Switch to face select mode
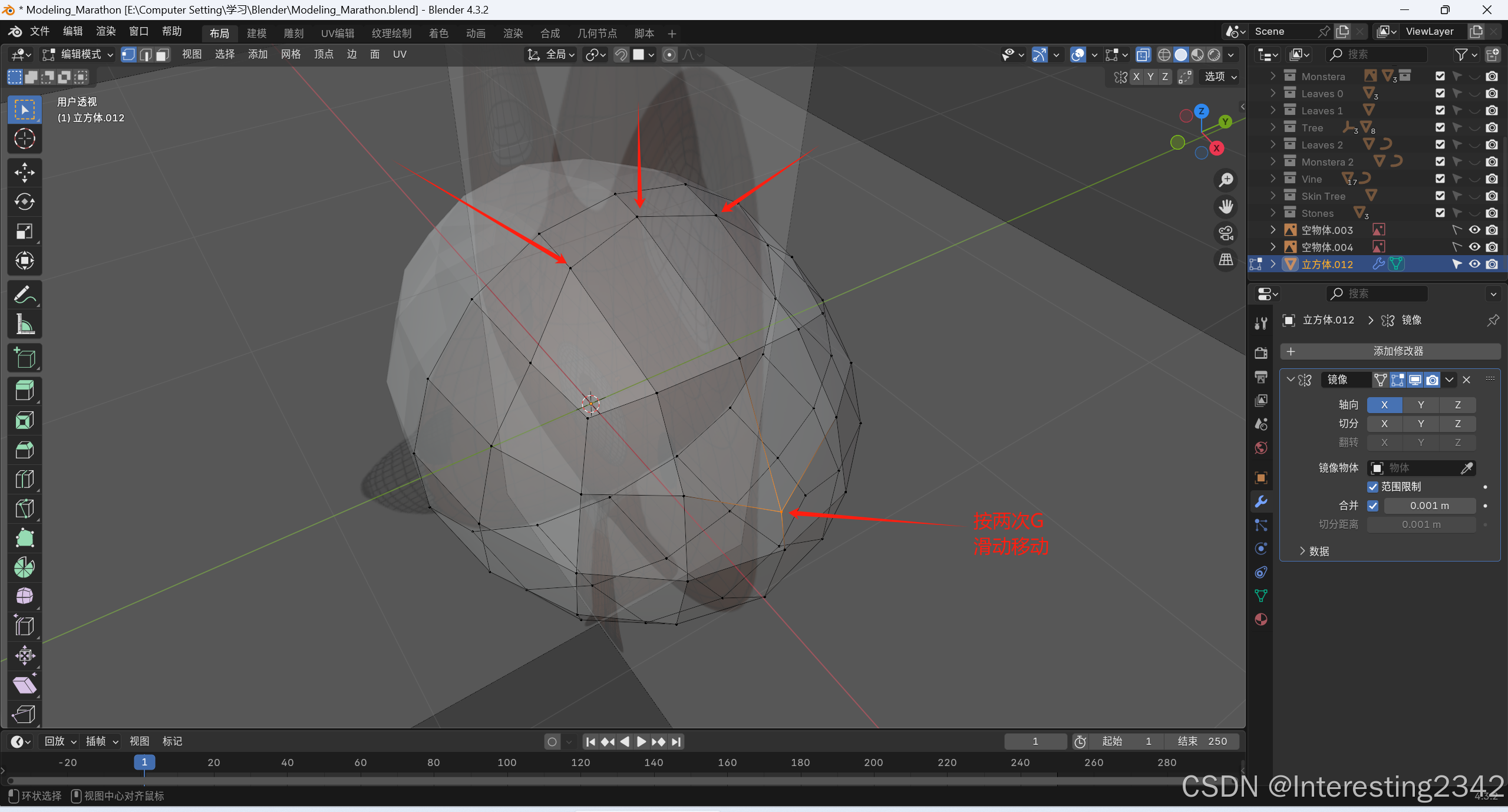 [163, 55]
